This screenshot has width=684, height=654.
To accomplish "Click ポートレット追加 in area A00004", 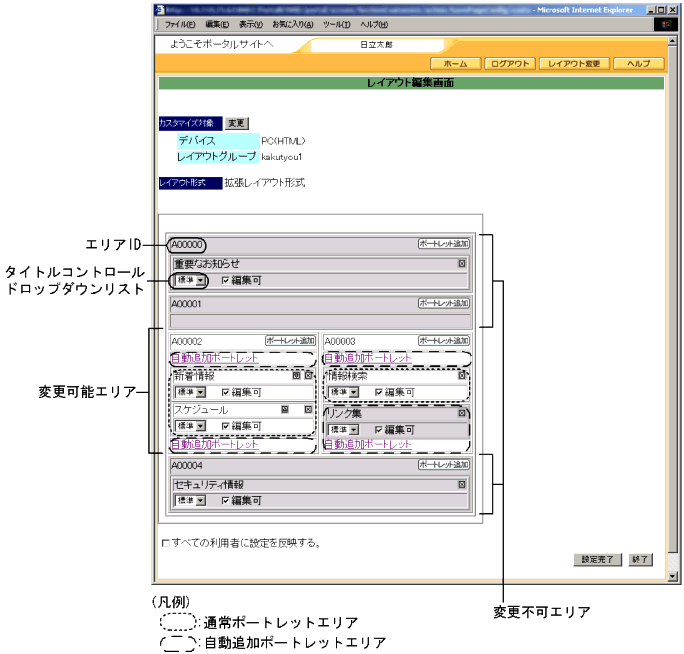I will tap(444, 464).
